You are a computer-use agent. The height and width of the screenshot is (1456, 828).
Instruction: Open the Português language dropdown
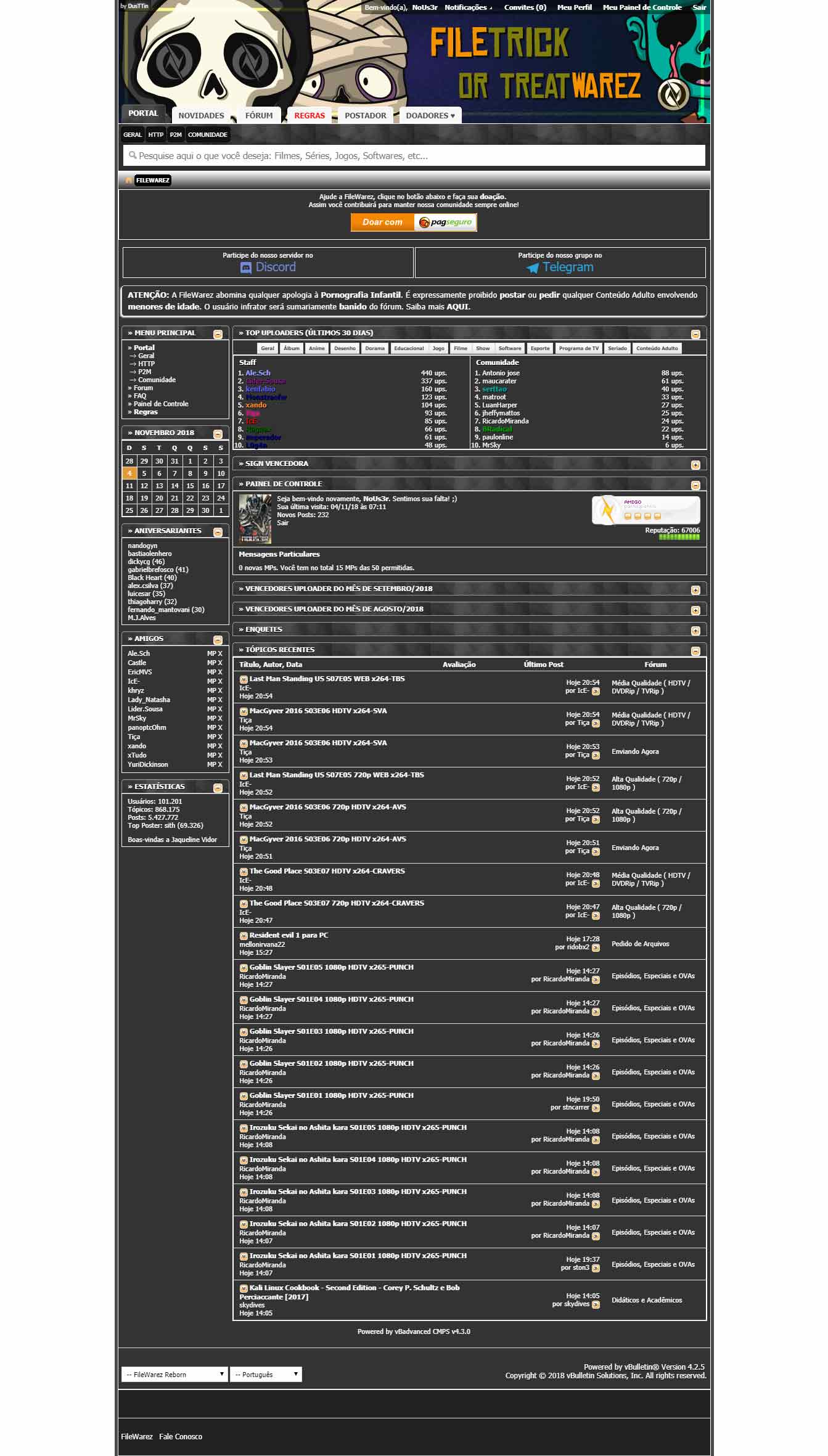[x=266, y=1374]
